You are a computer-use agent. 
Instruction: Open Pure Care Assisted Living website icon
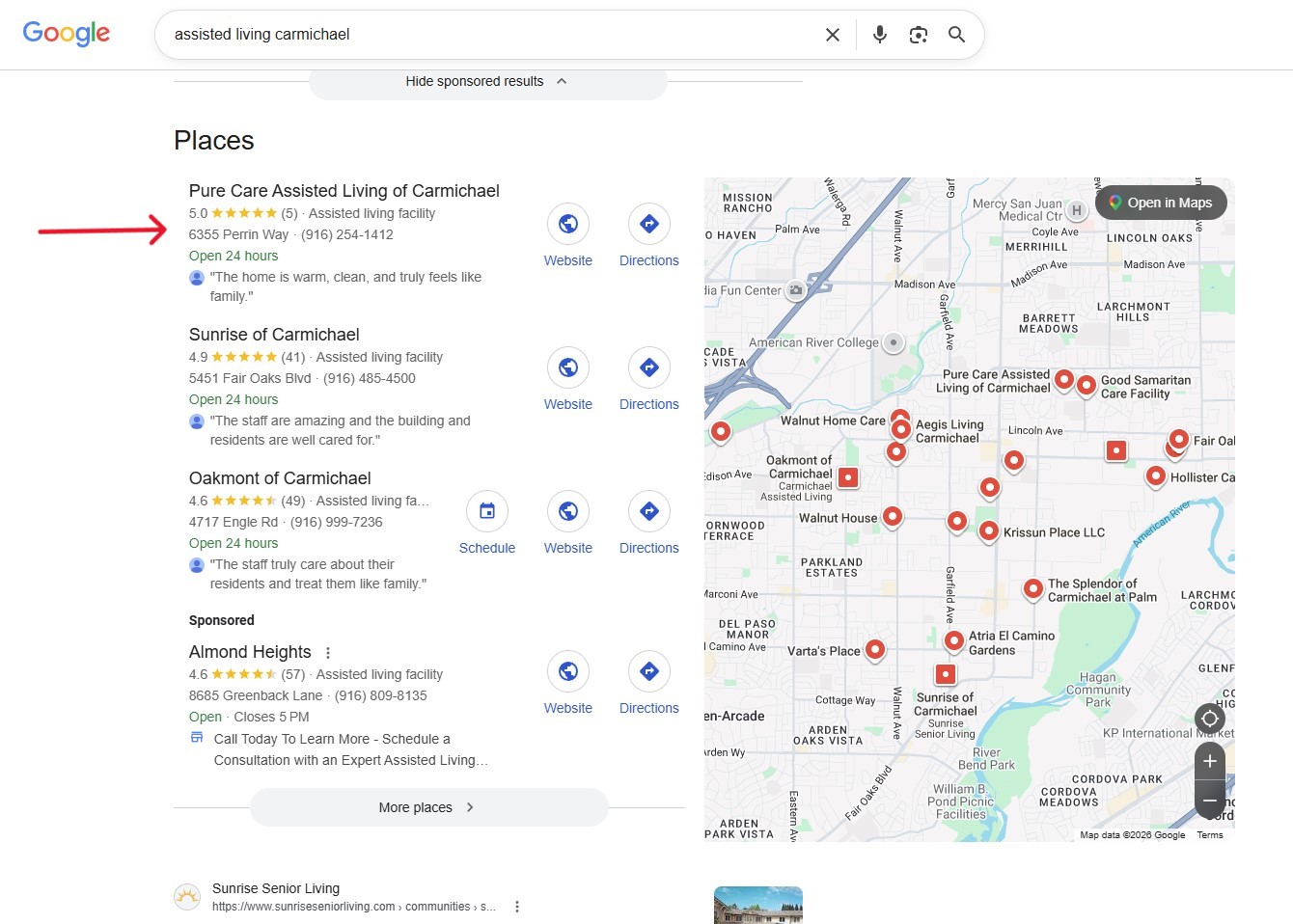click(x=568, y=224)
